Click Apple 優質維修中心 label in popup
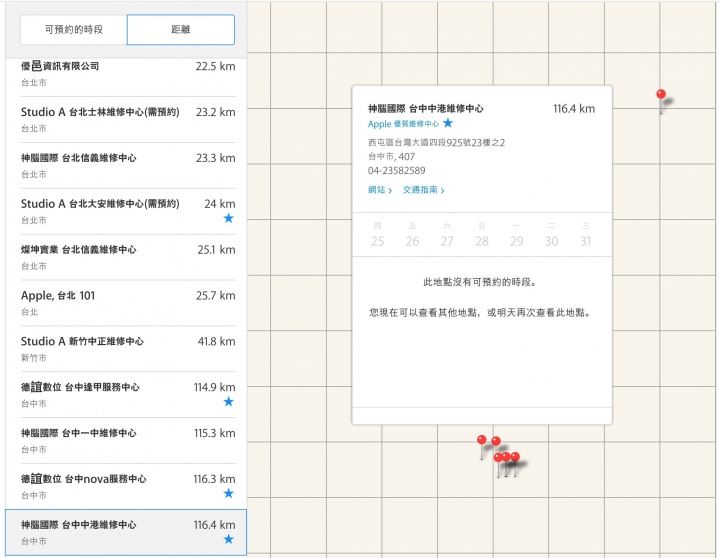720x558 pixels. [403, 124]
